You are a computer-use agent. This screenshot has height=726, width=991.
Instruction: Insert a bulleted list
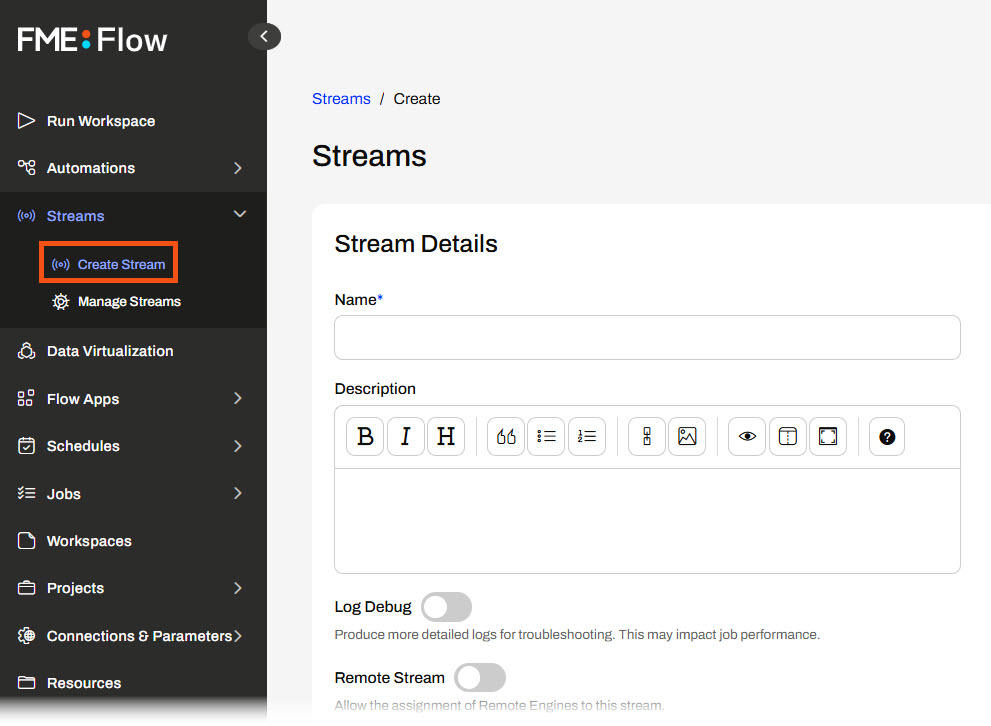coord(546,437)
